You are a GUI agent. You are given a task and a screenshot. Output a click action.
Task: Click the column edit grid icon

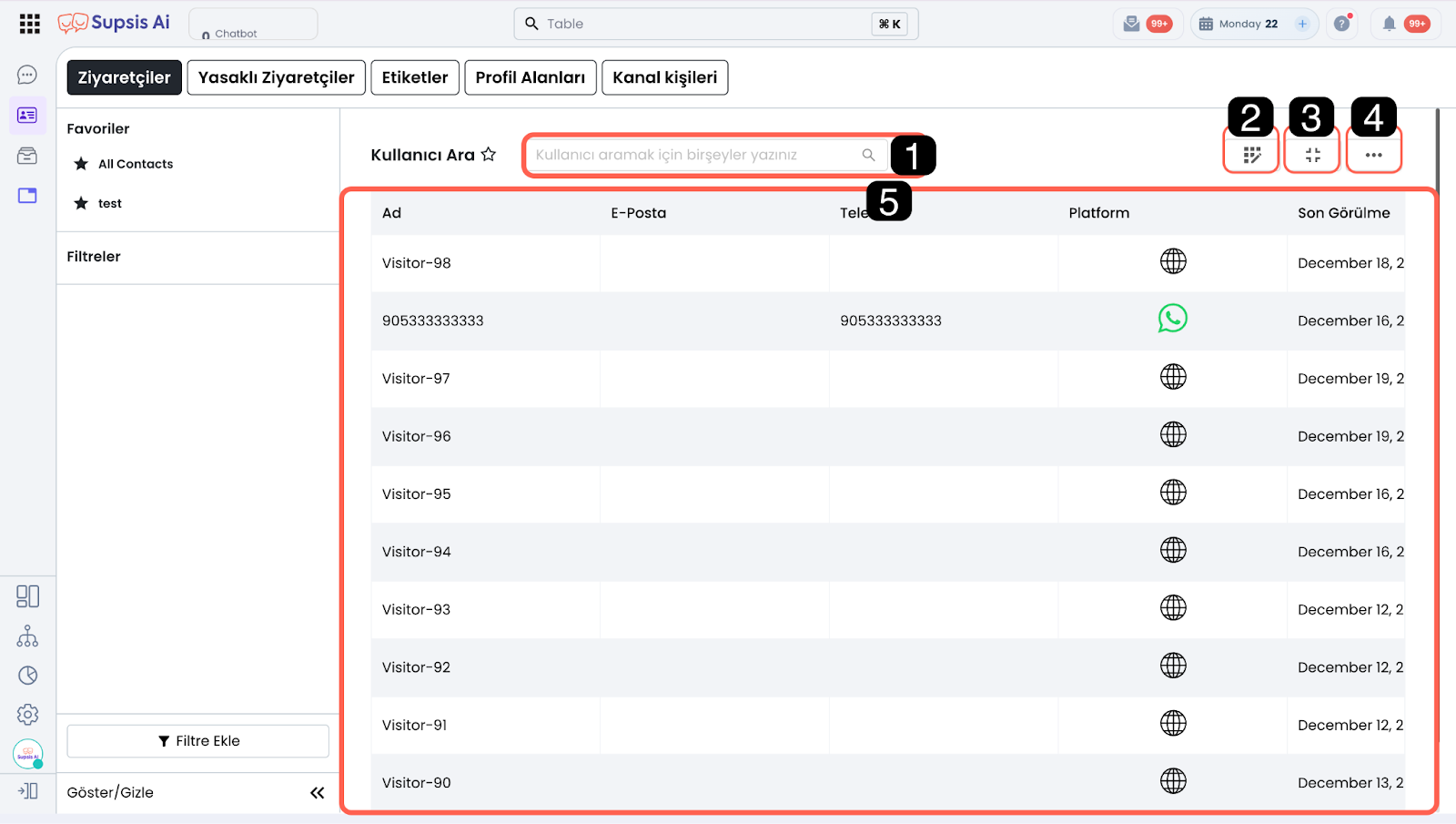point(1252,155)
